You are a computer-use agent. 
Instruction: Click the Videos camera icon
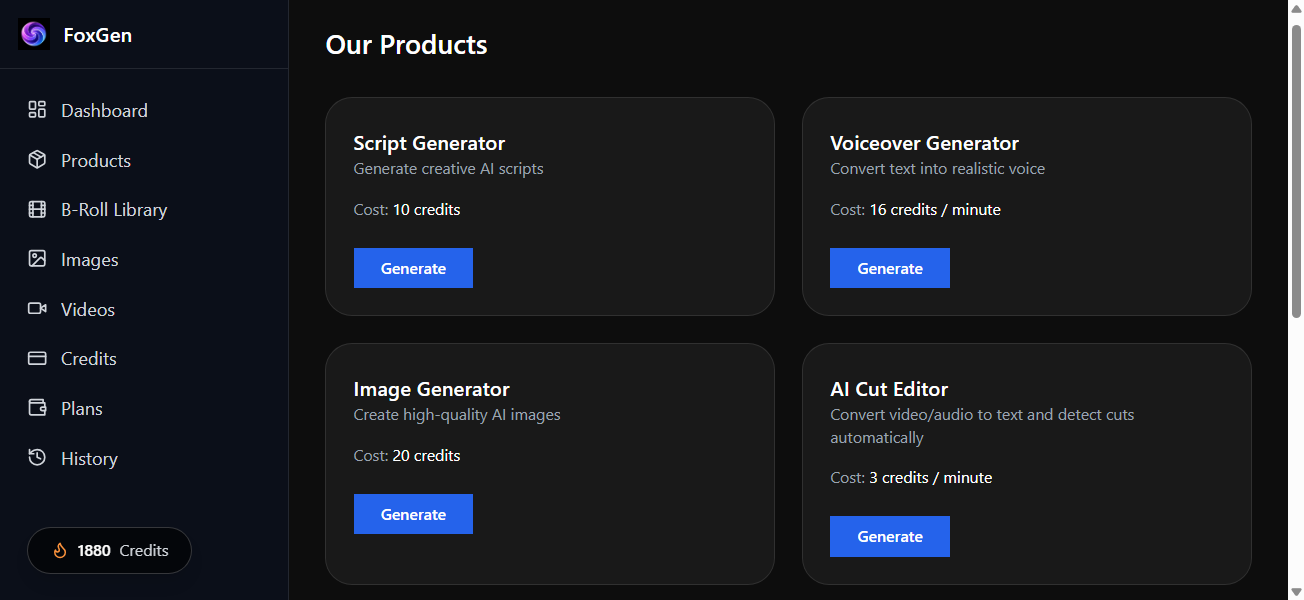[36, 308]
